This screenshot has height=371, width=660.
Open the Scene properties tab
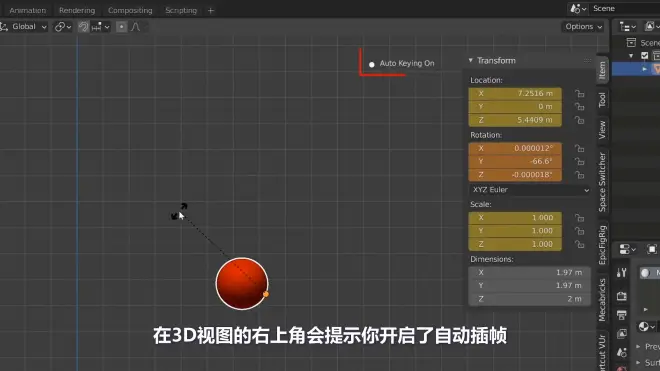tap(622, 352)
